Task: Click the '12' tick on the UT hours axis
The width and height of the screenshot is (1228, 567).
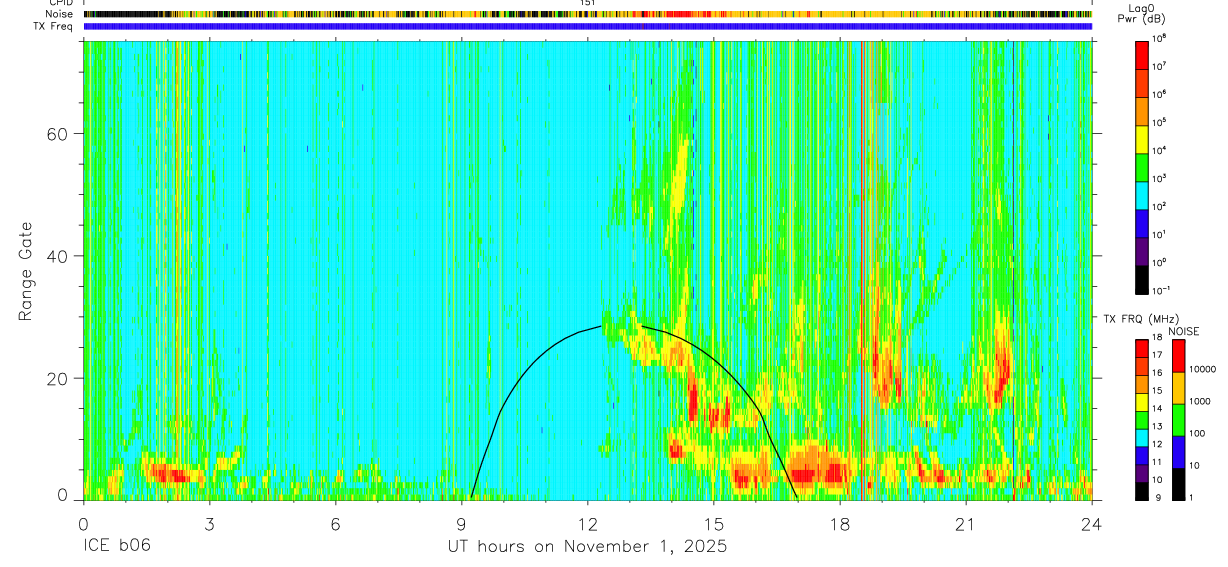Action: pos(587,525)
